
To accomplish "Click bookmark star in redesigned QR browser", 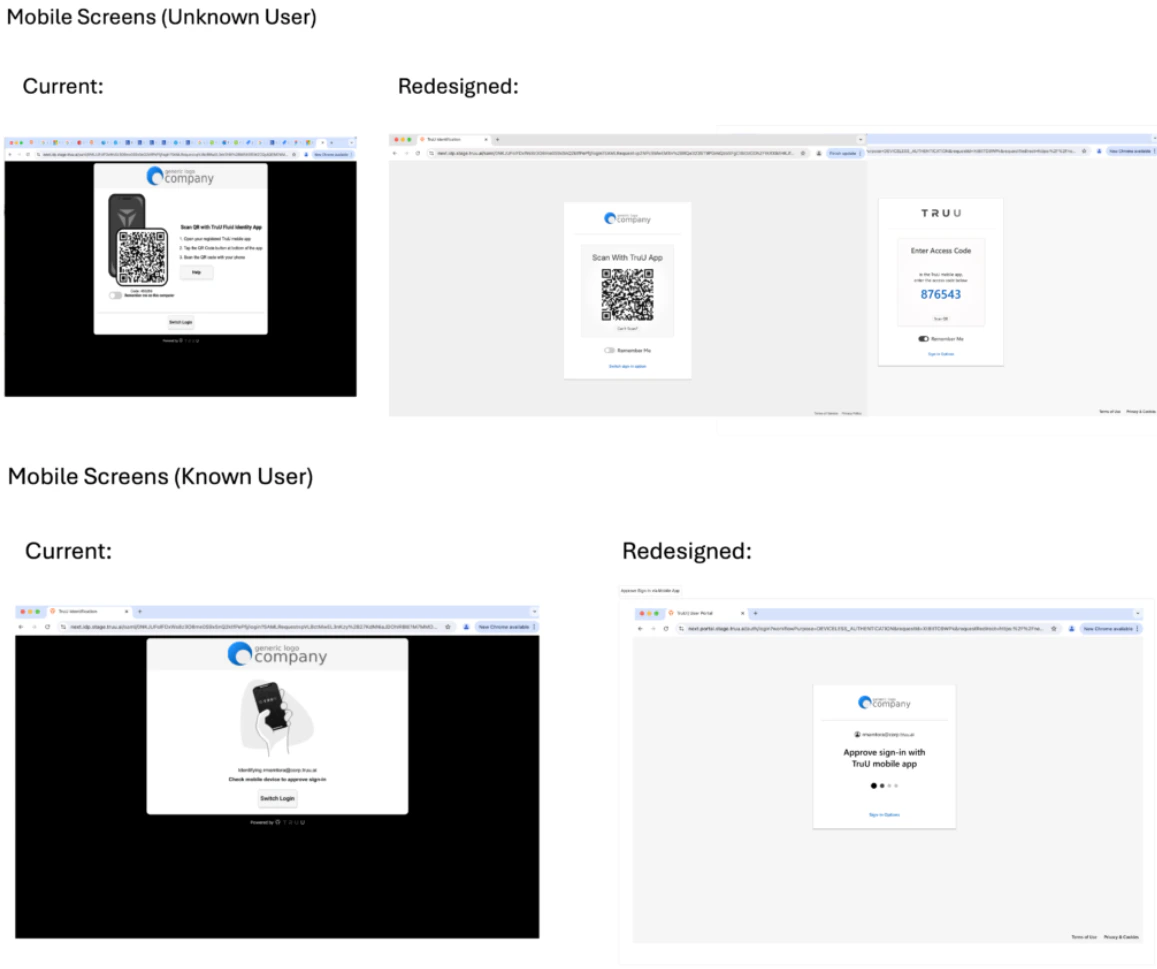I will [x=803, y=153].
